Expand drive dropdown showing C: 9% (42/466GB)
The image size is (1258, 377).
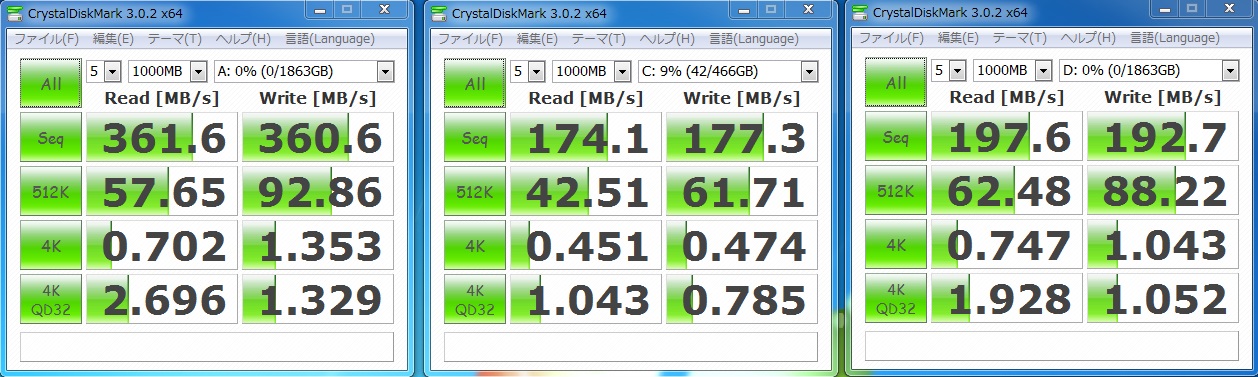728,72
